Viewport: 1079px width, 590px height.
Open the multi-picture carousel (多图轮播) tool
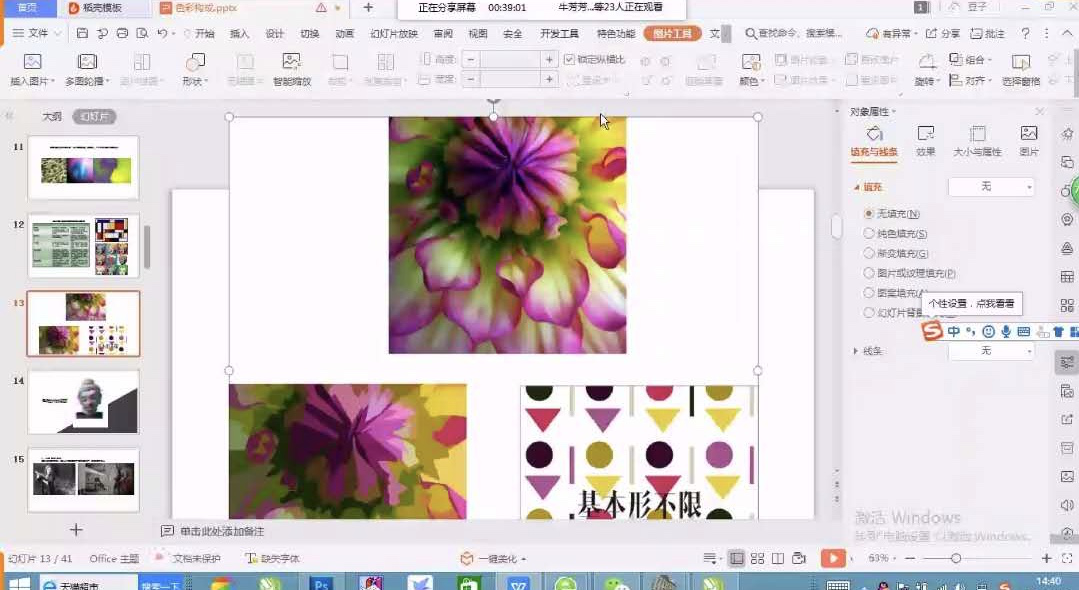tap(87, 62)
